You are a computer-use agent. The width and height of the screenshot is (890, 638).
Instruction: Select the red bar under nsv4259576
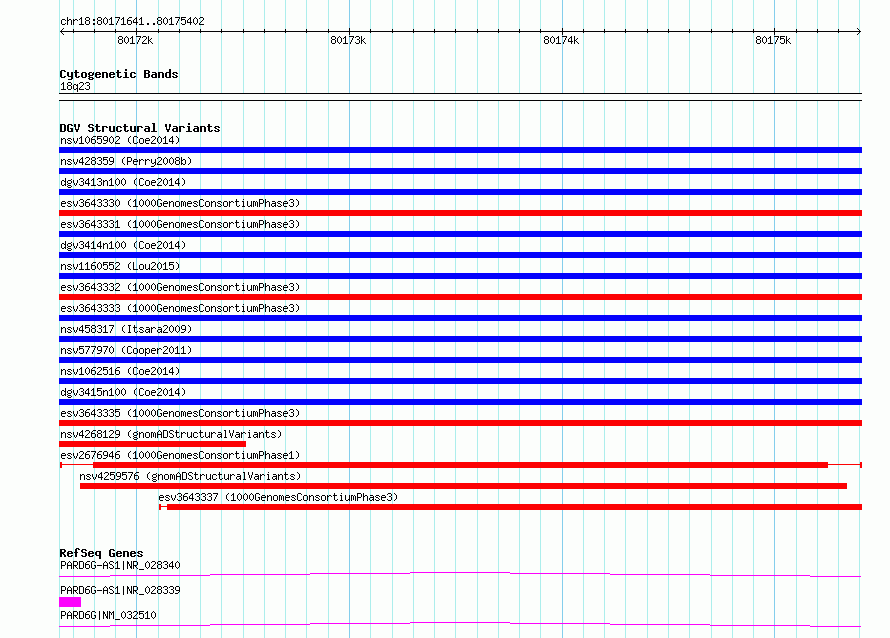pos(463,486)
